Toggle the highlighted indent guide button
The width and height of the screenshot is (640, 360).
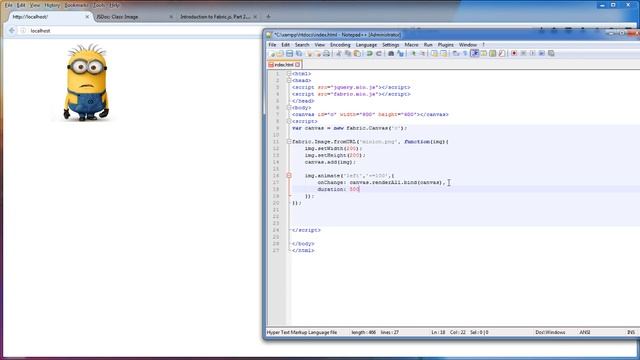(x=474, y=53)
